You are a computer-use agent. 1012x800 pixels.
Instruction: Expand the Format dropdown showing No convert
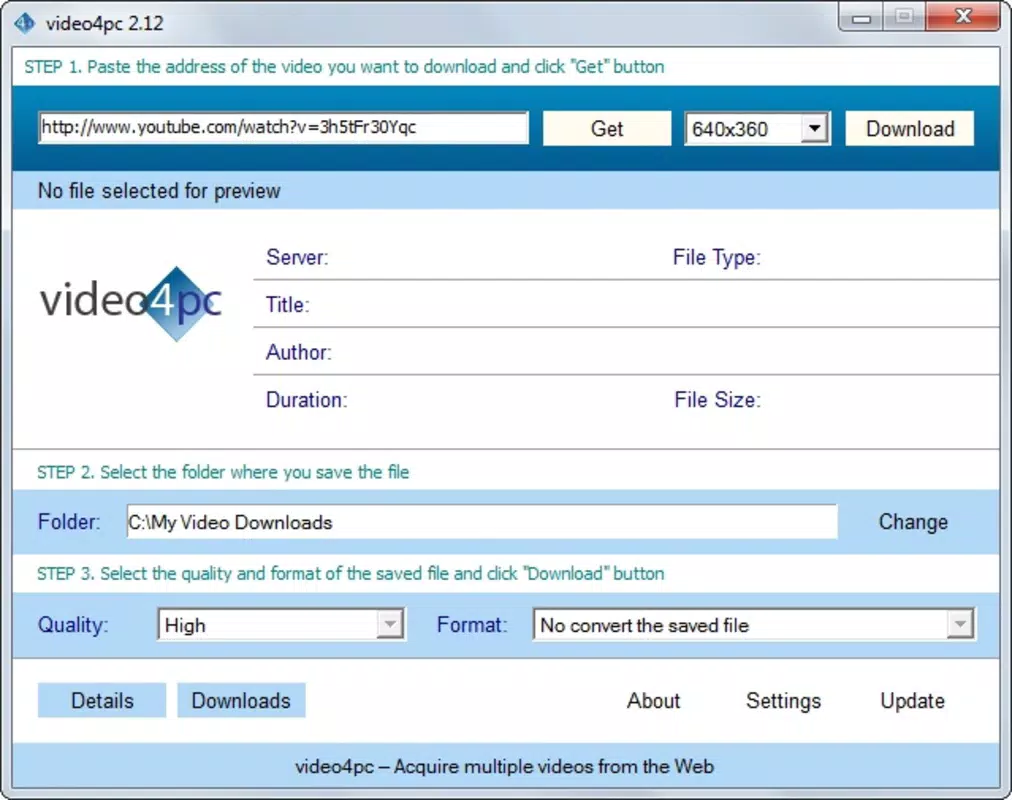tap(960, 625)
